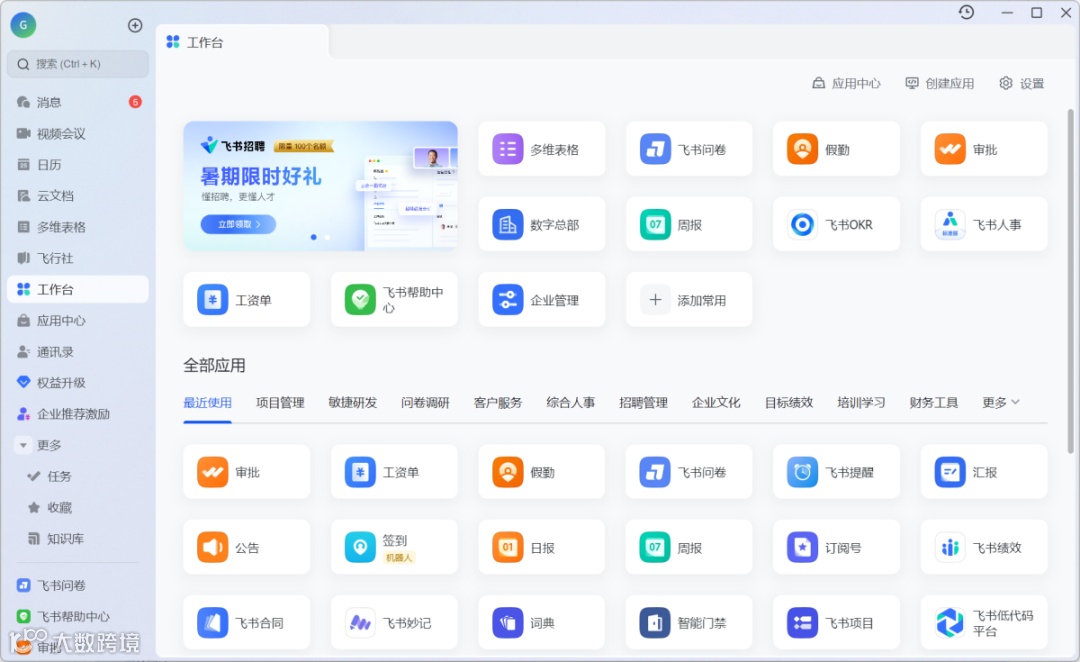This screenshot has height=662, width=1080.
Task: Open the 飞书妙记 app
Action: 394,623
